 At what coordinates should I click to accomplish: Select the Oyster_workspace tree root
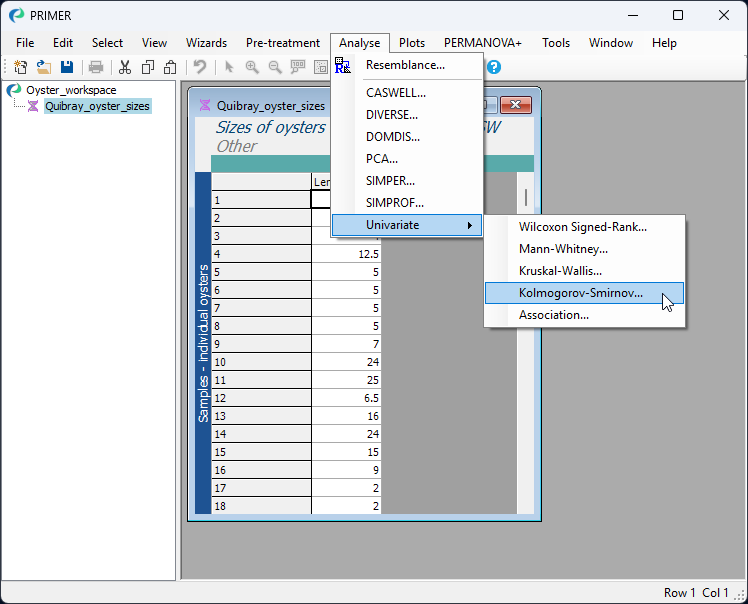(71, 90)
